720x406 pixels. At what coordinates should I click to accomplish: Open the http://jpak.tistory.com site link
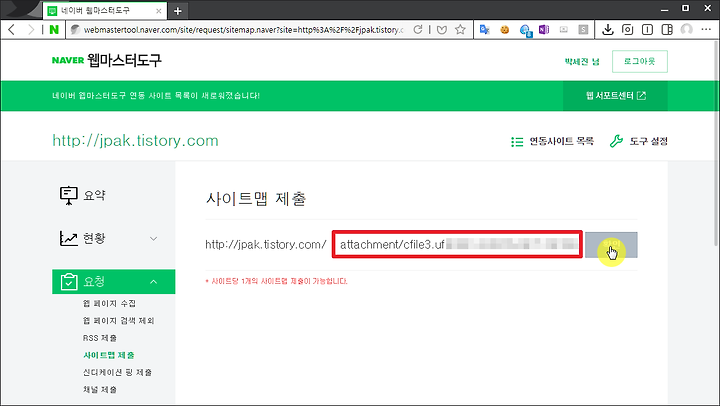pos(135,141)
